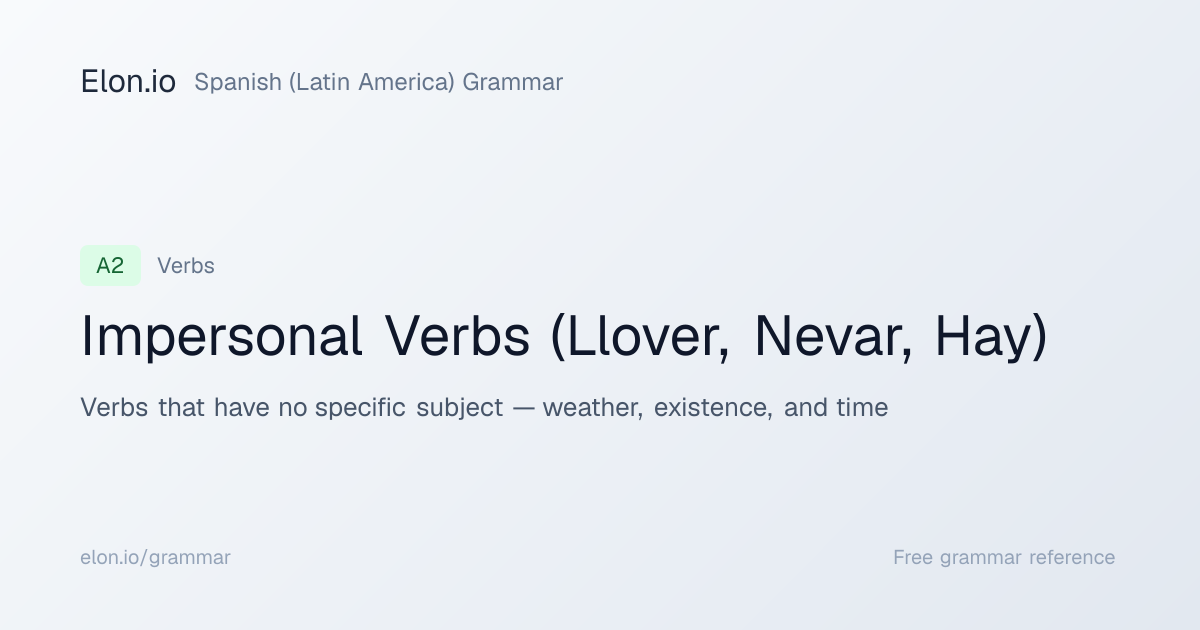Select the word Llover in the title
This screenshot has width=1200, height=630.
point(642,337)
